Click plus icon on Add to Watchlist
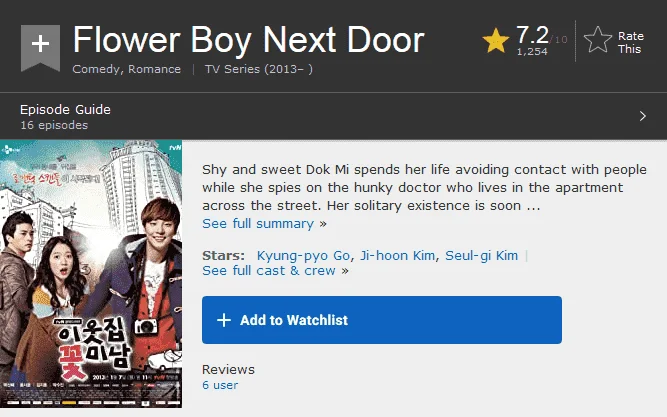 coord(224,320)
